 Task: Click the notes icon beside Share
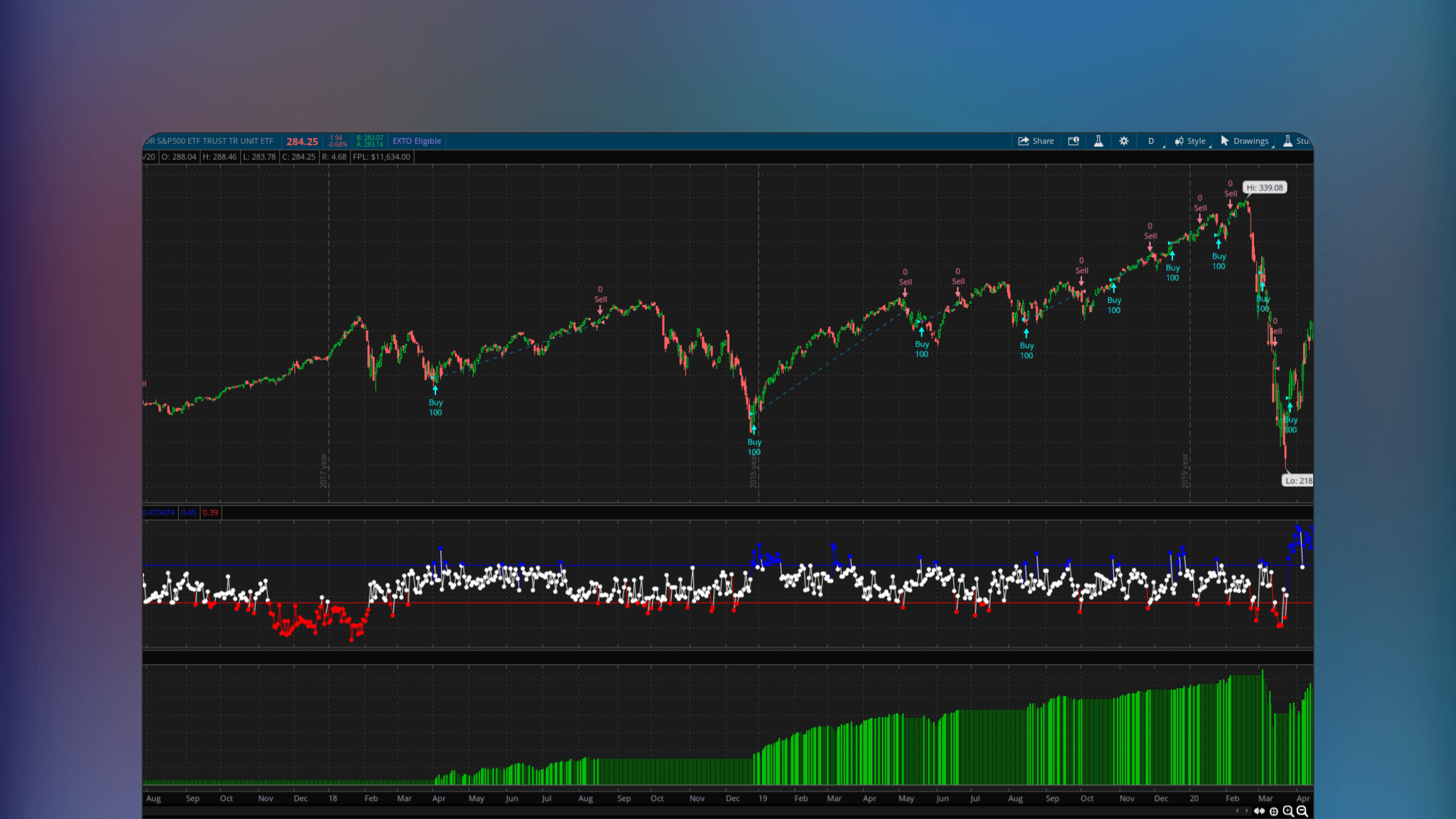(x=1074, y=140)
